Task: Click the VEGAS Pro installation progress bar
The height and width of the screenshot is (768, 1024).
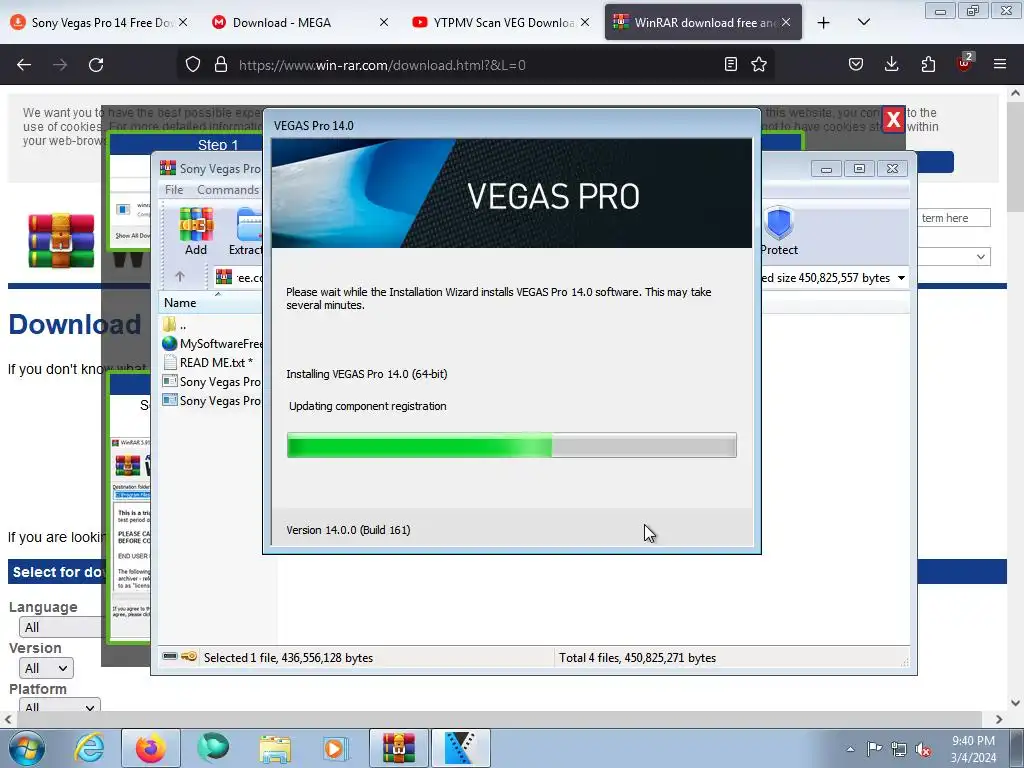Action: click(511, 445)
